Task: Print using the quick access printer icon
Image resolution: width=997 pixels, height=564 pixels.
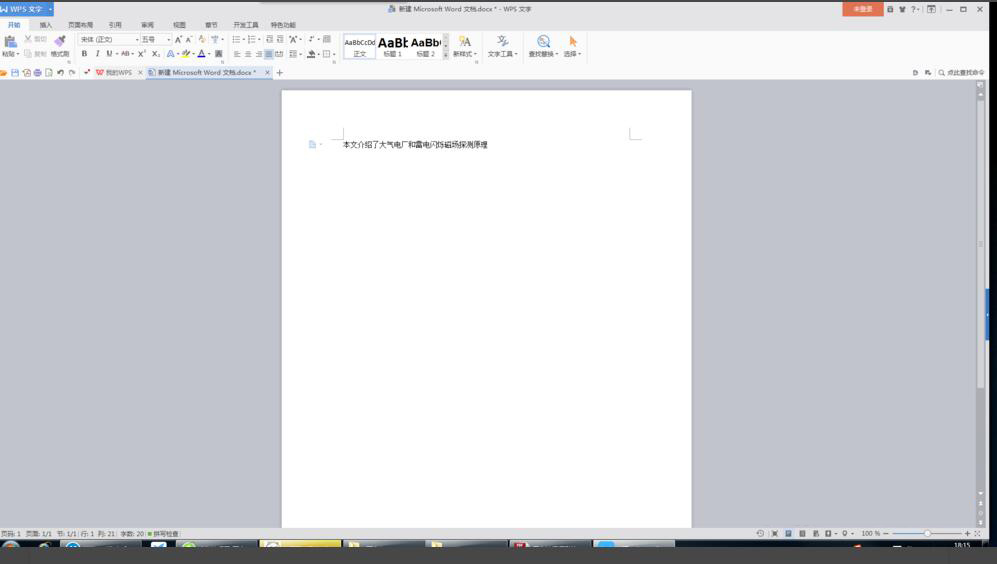Action: click(x=38, y=72)
